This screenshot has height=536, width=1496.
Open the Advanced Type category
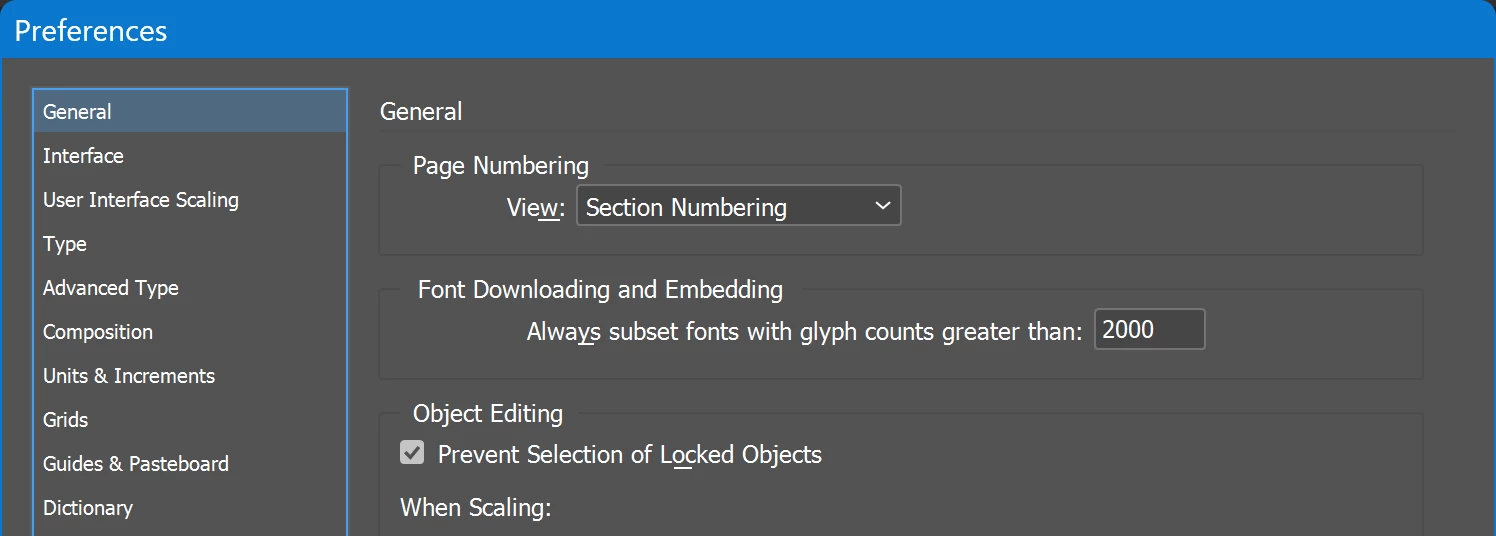[x=190, y=288]
